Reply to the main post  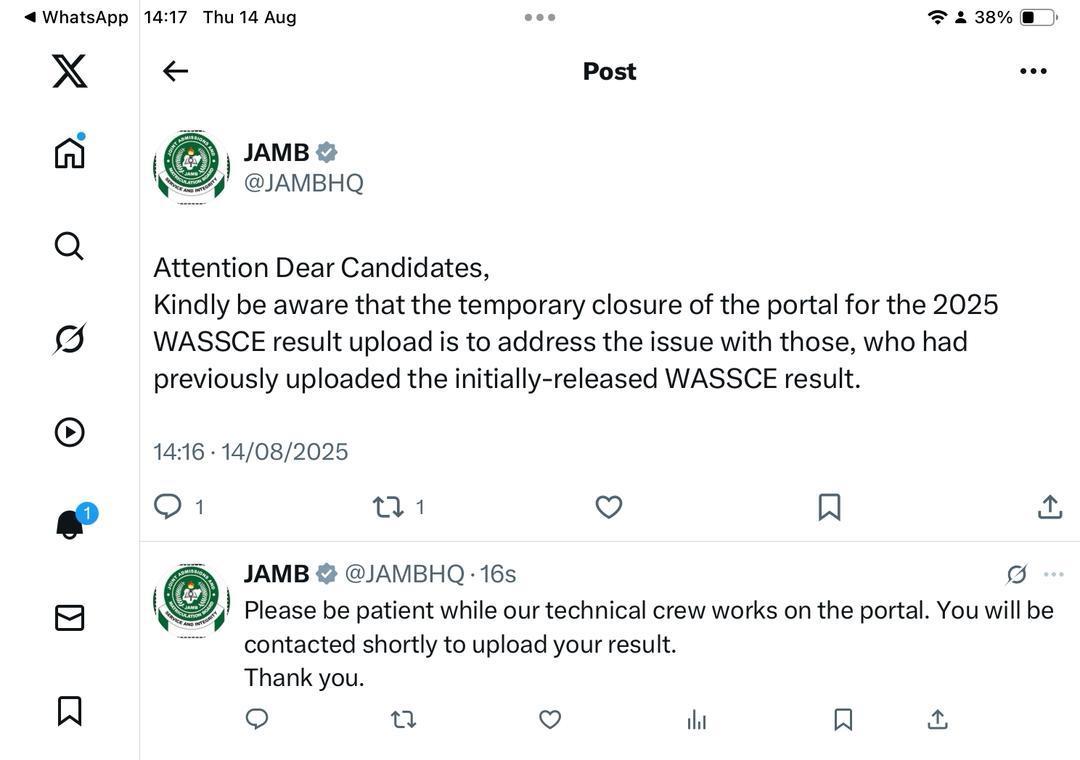click(x=167, y=507)
